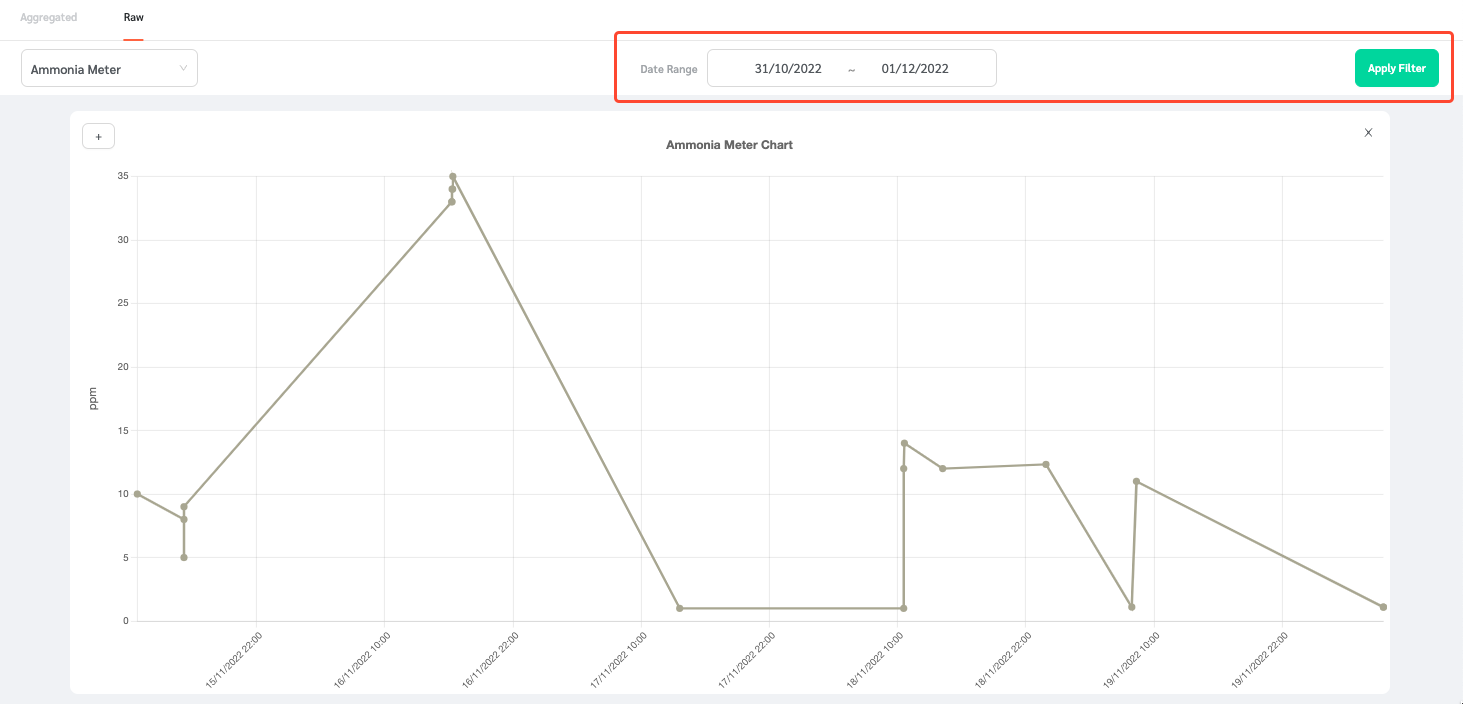
Task: Click the zoom "+" icon on the chart
Action: pos(98,135)
